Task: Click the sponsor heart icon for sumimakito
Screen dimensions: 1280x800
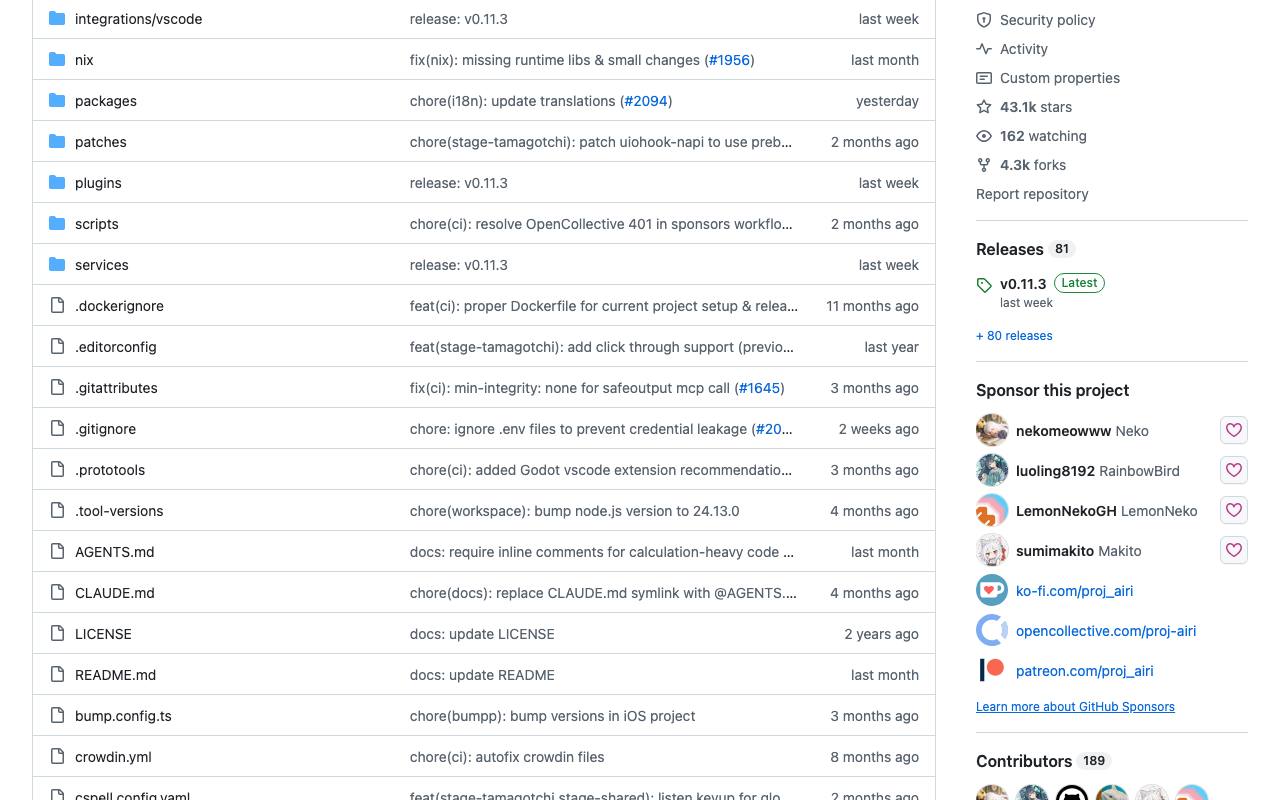Action: (1234, 550)
